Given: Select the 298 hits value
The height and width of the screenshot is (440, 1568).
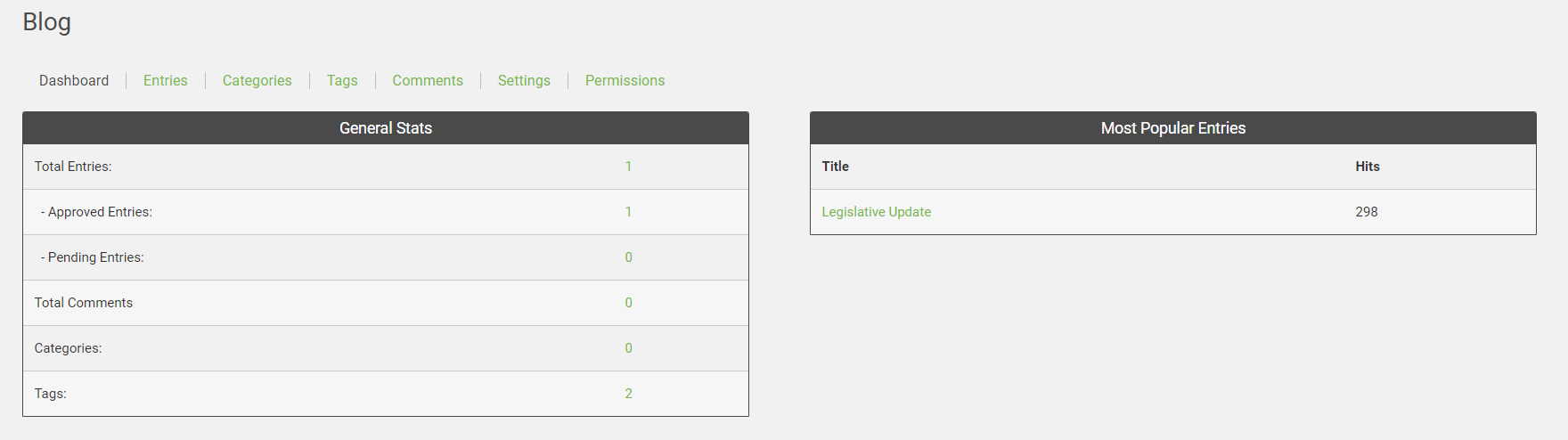Looking at the screenshot, I should (1366, 212).
